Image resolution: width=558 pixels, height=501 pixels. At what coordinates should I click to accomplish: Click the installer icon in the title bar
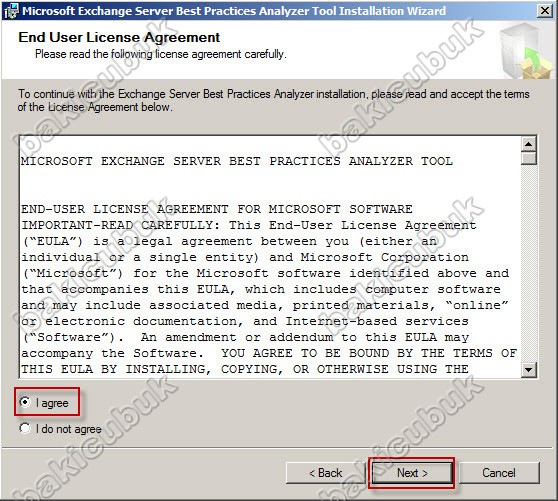11,11
